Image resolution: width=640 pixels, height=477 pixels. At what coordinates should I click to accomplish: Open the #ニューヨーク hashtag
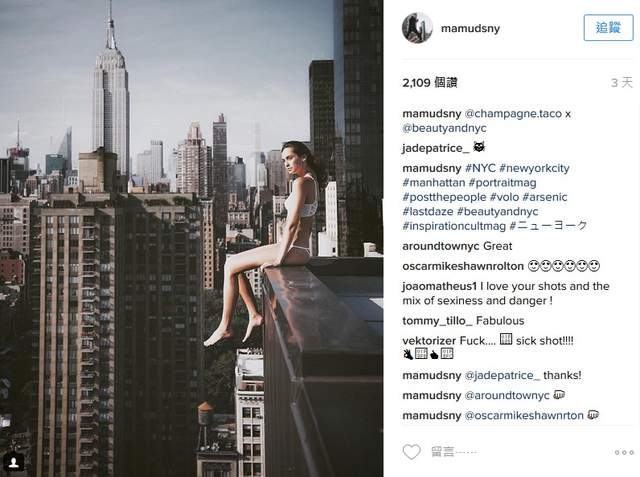pyautogui.click(x=548, y=226)
